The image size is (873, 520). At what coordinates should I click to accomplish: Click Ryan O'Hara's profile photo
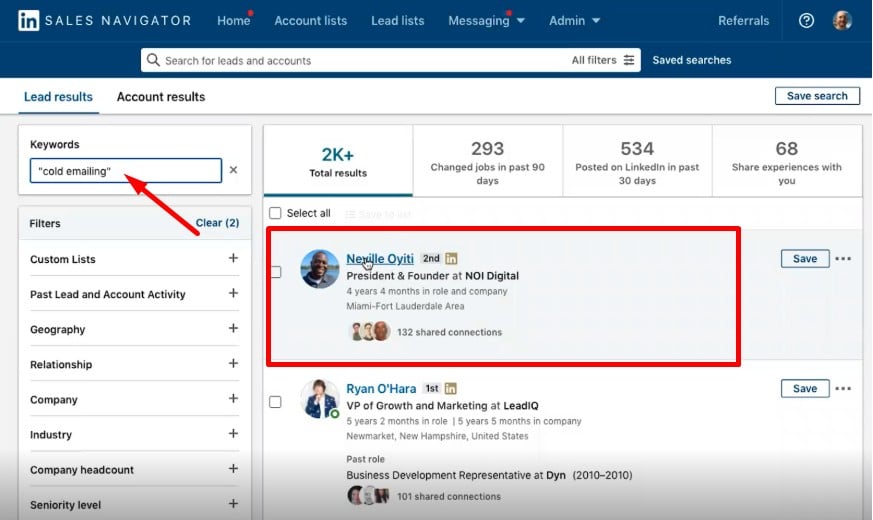pos(320,399)
